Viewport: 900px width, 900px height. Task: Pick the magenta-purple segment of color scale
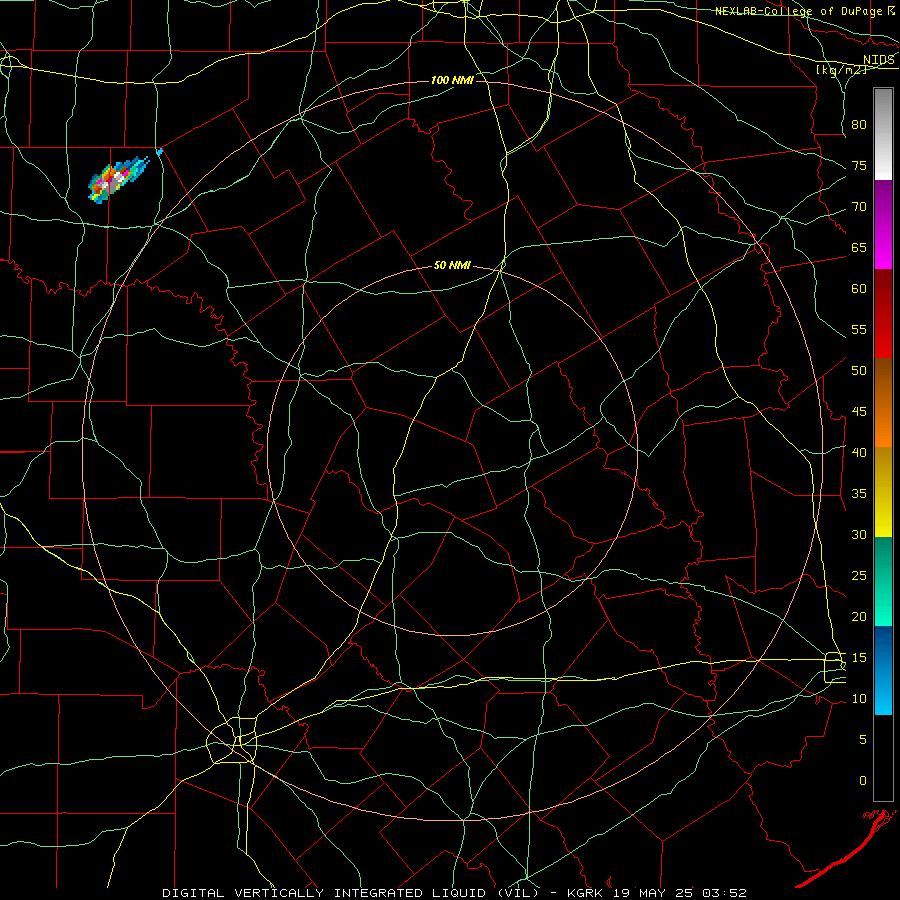[x=883, y=224]
